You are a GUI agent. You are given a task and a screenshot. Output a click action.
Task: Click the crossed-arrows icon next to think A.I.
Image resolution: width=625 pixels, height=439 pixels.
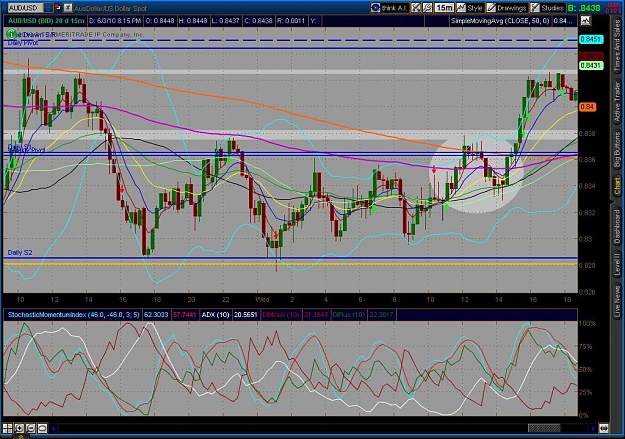[416, 8]
